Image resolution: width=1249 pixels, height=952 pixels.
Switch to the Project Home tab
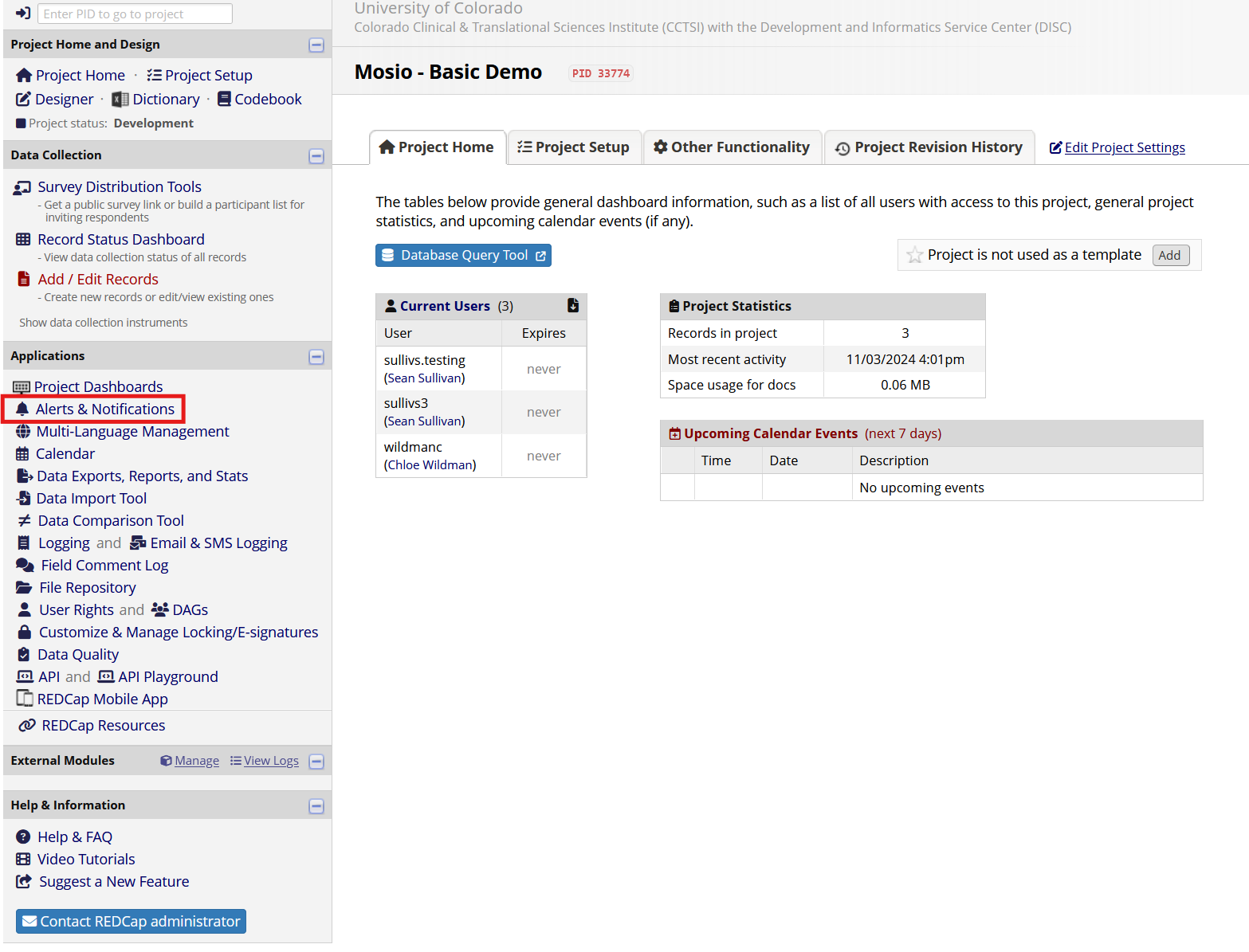(438, 147)
